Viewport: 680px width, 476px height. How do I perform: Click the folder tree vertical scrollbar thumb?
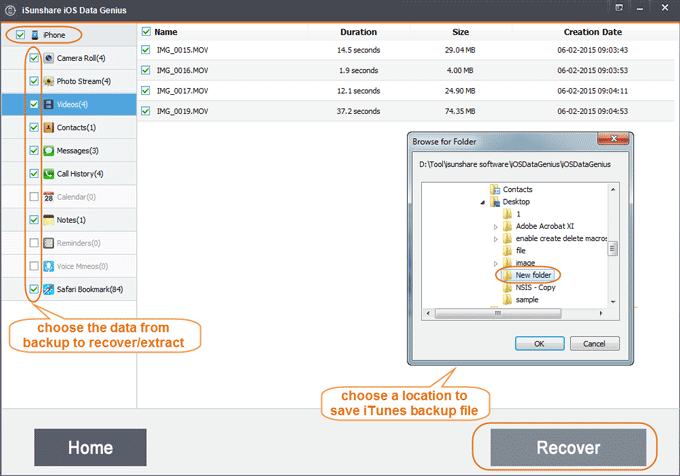(x=612, y=249)
